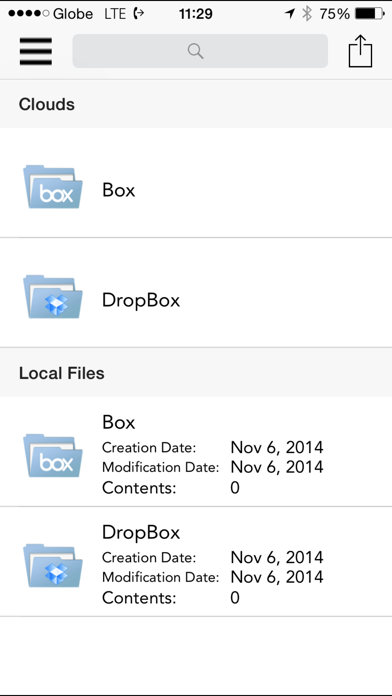This screenshot has width=392, height=696.
Task: Tap Contents value 0 in local Box row
Action: tap(235, 488)
